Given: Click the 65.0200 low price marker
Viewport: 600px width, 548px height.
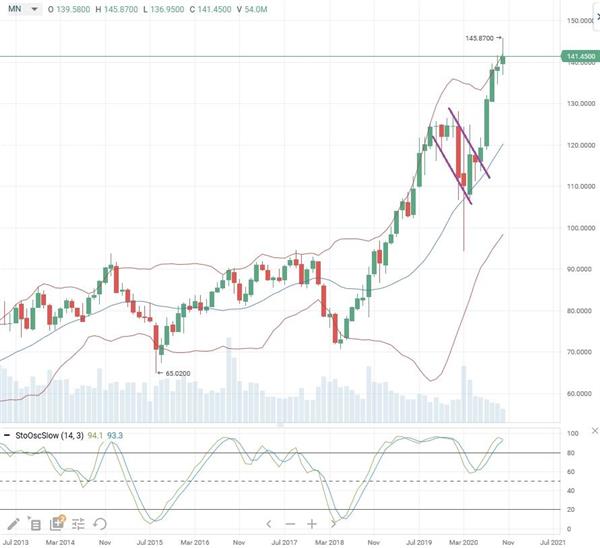Looking at the screenshot, I should point(178,373).
